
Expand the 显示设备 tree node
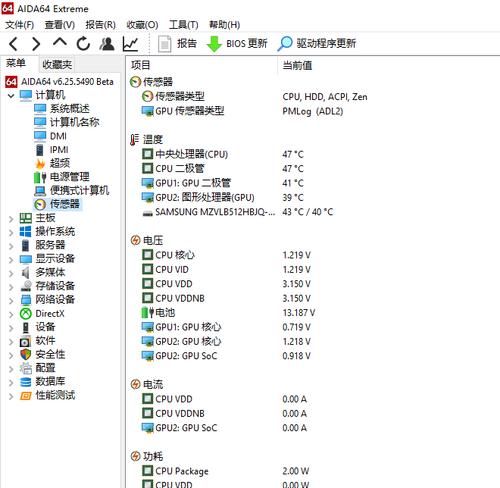(x=11, y=260)
